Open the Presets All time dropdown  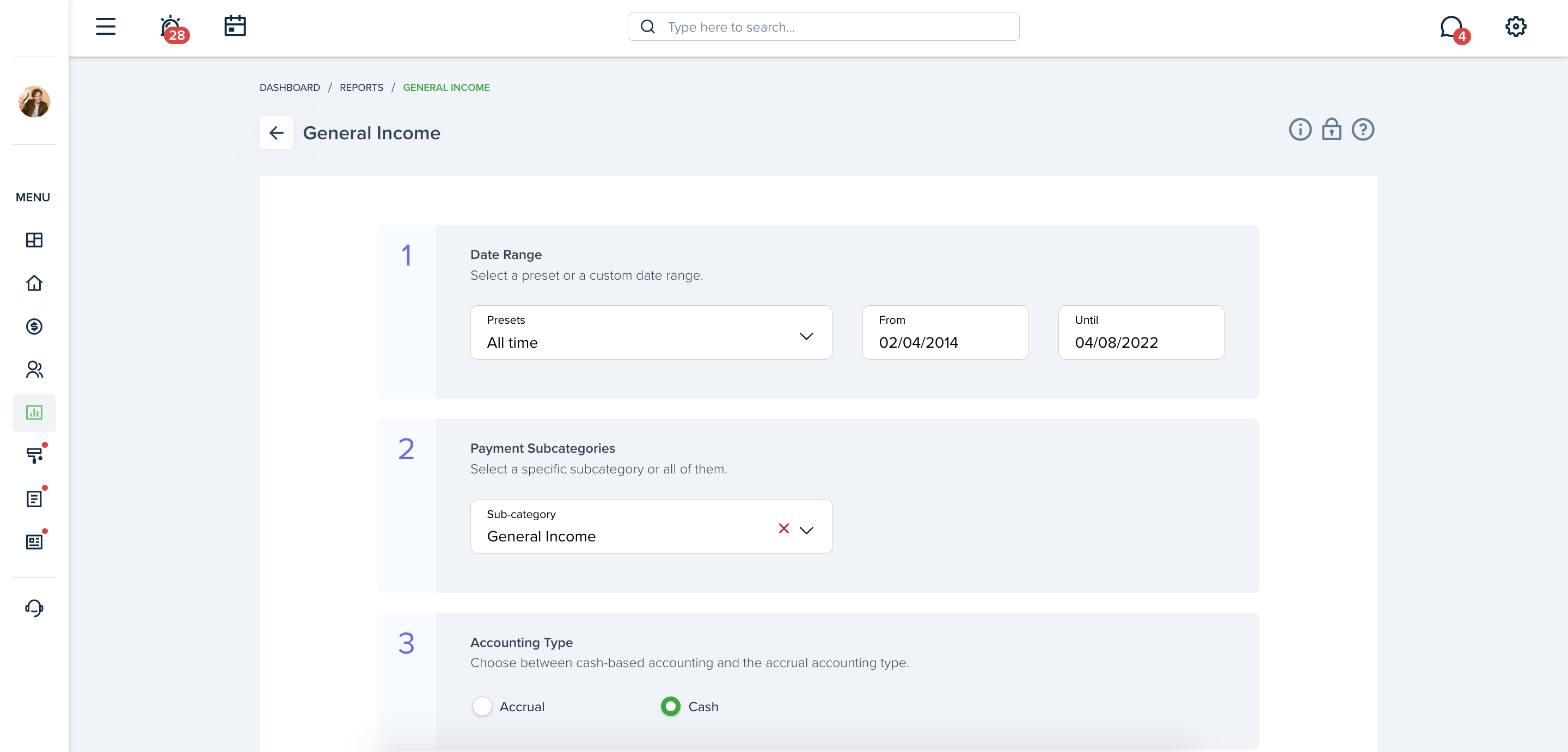[x=651, y=332]
